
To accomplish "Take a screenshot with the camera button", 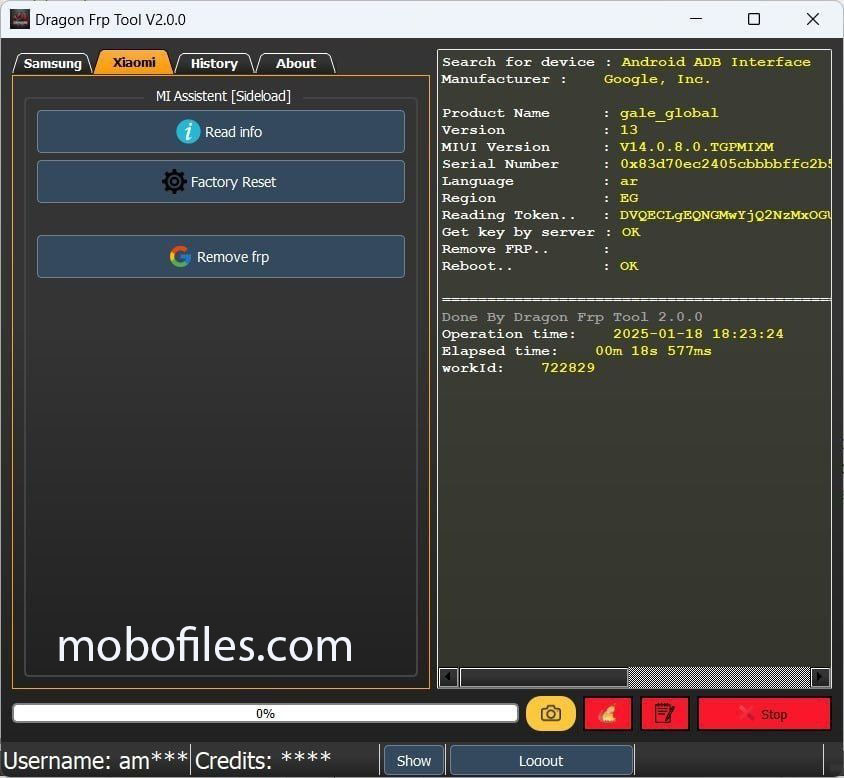I will point(551,713).
